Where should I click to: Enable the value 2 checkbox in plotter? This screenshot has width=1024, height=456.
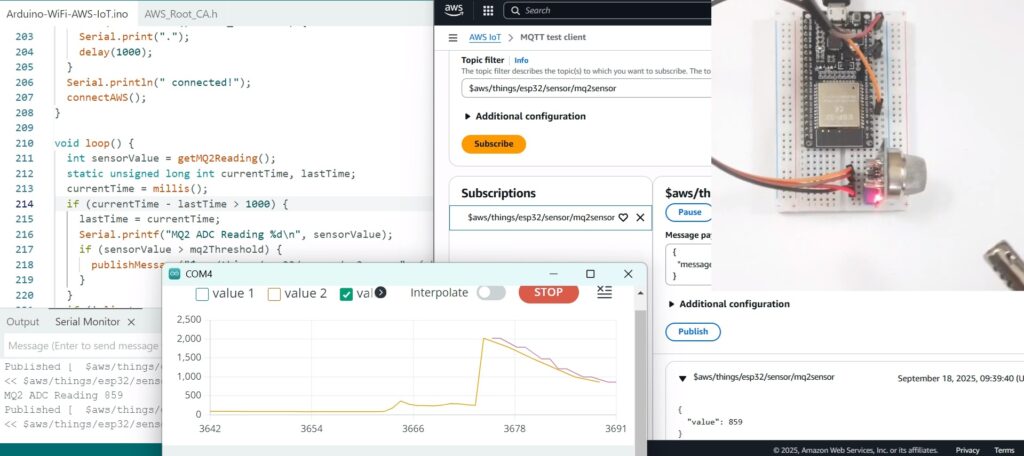pyautogui.click(x=274, y=294)
